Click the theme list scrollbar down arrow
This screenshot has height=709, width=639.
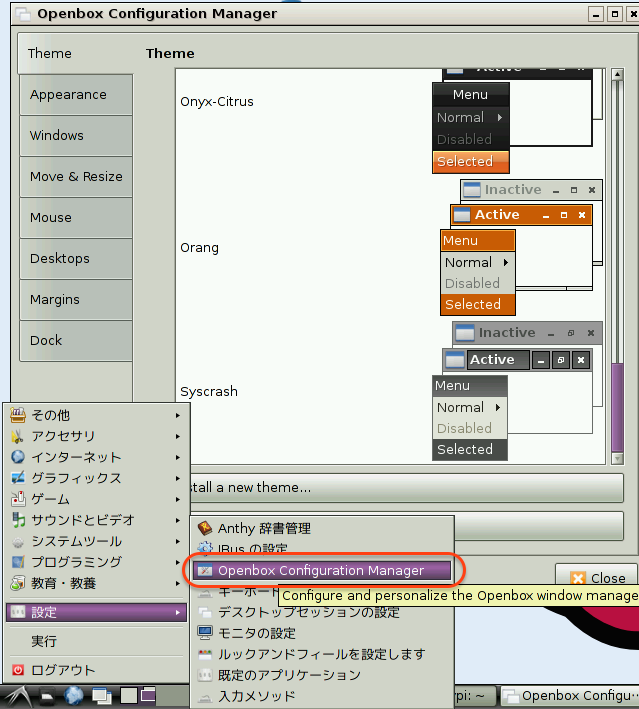(617, 458)
